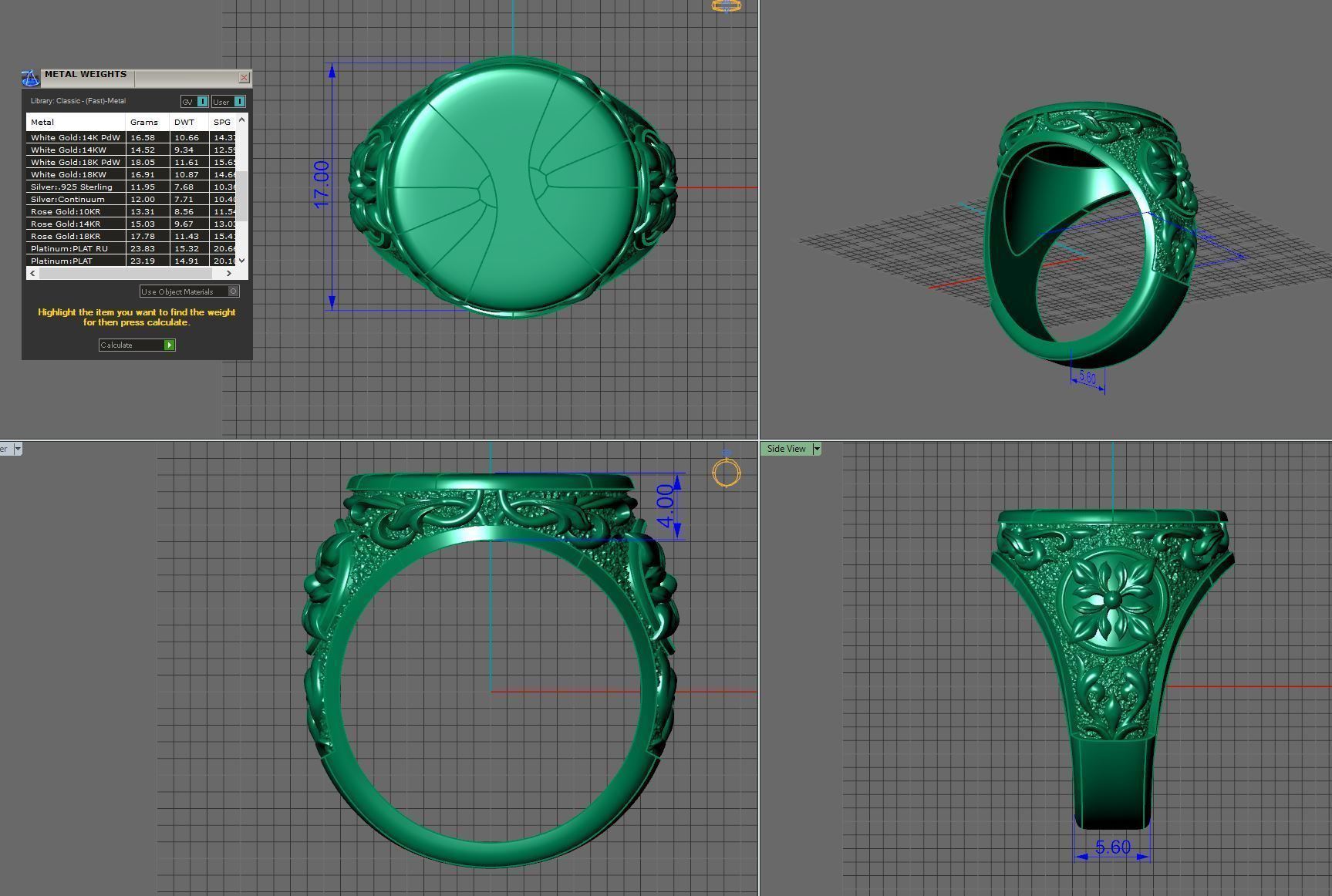Click the Grams column header

[x=147, y=122]
